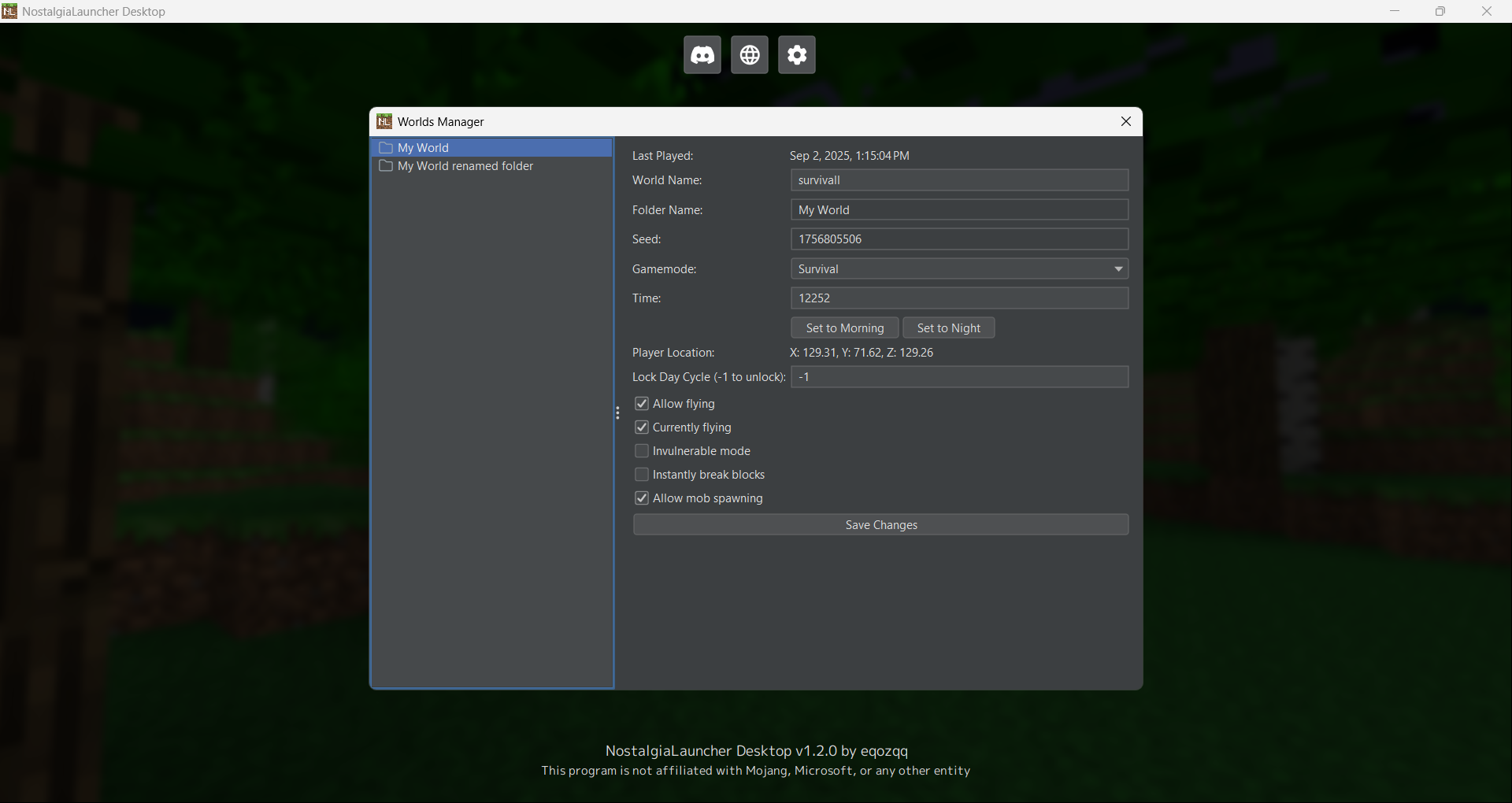Select My World in worlds list
The image size is (1512, 803).
pos(491,148)
